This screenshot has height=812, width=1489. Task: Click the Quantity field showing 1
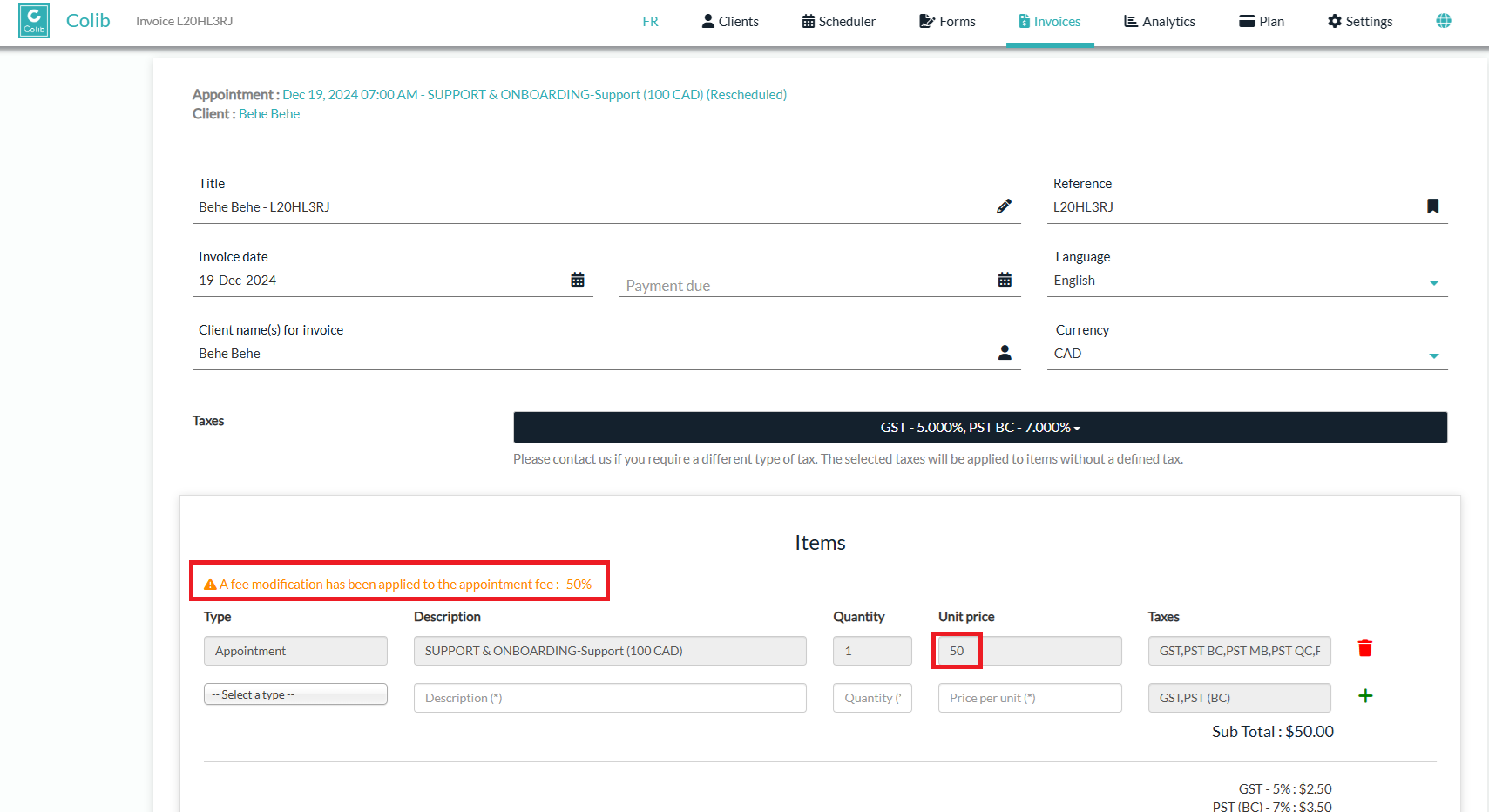[872, 651]
